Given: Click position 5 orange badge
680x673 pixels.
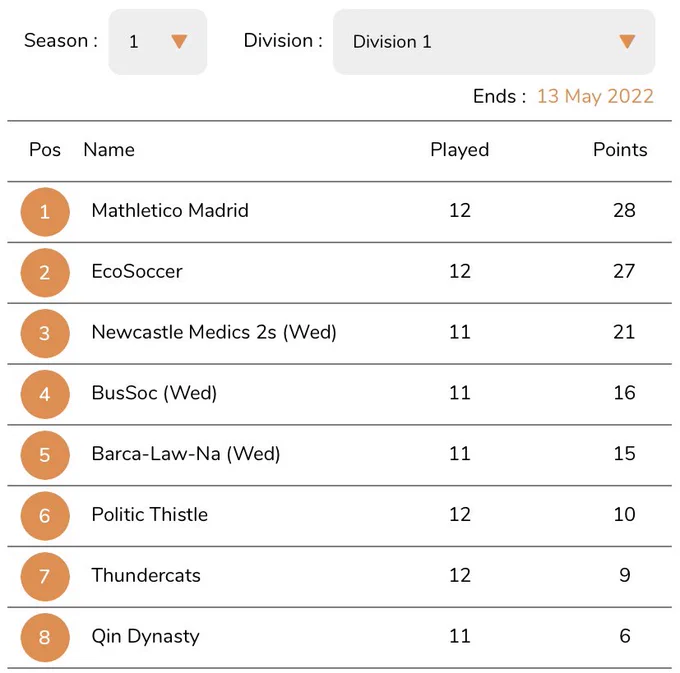Looking at the screenshot, I should [x=45, y=455].
